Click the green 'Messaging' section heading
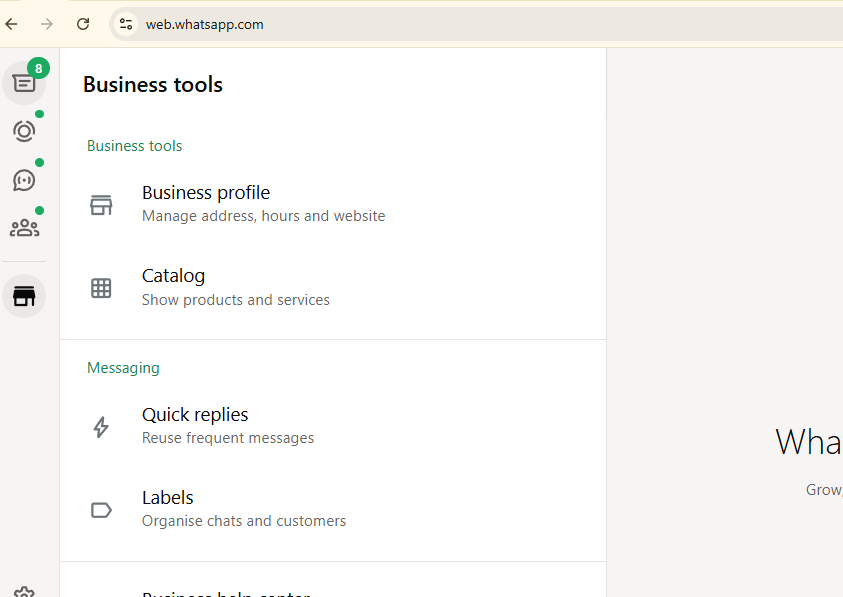Viewport: 843px width, 597px height. tap(123, 368)
